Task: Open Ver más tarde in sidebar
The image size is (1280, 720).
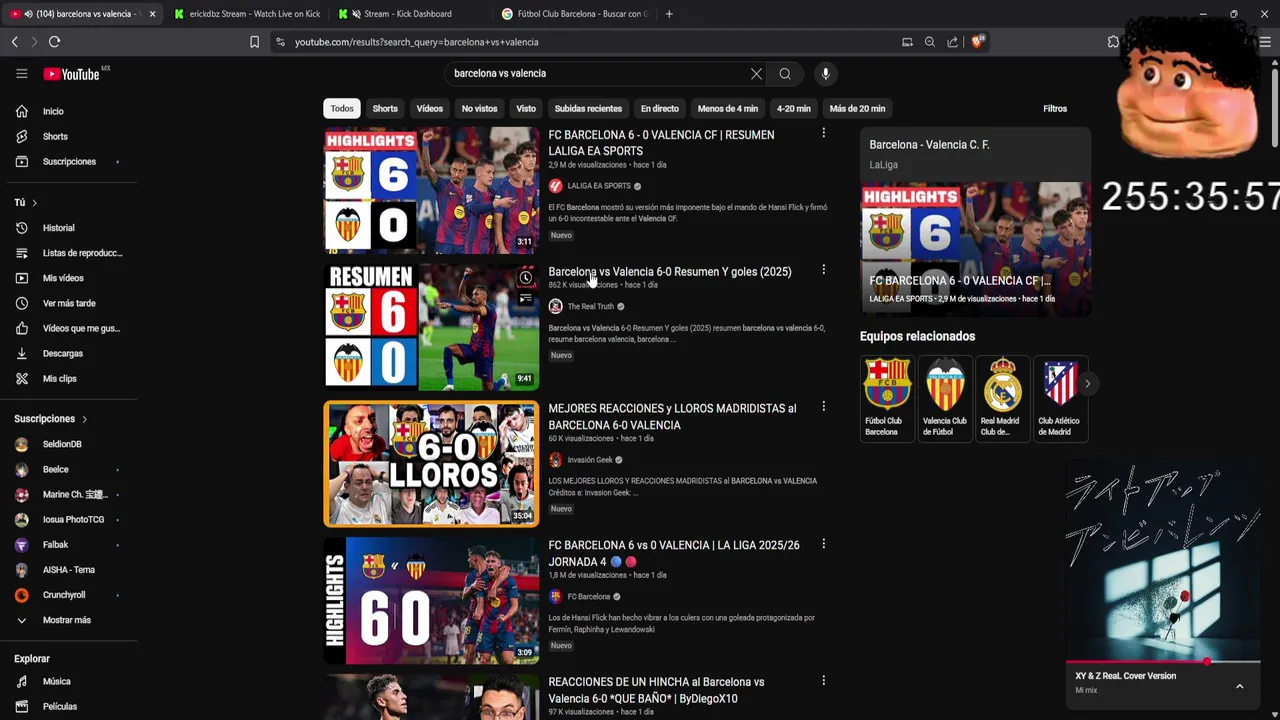Action: 68,303
